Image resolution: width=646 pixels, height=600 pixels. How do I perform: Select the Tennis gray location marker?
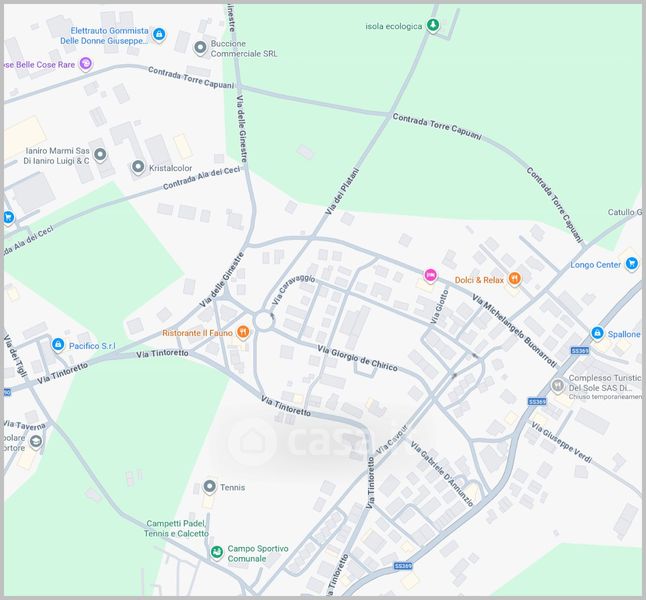210,487
